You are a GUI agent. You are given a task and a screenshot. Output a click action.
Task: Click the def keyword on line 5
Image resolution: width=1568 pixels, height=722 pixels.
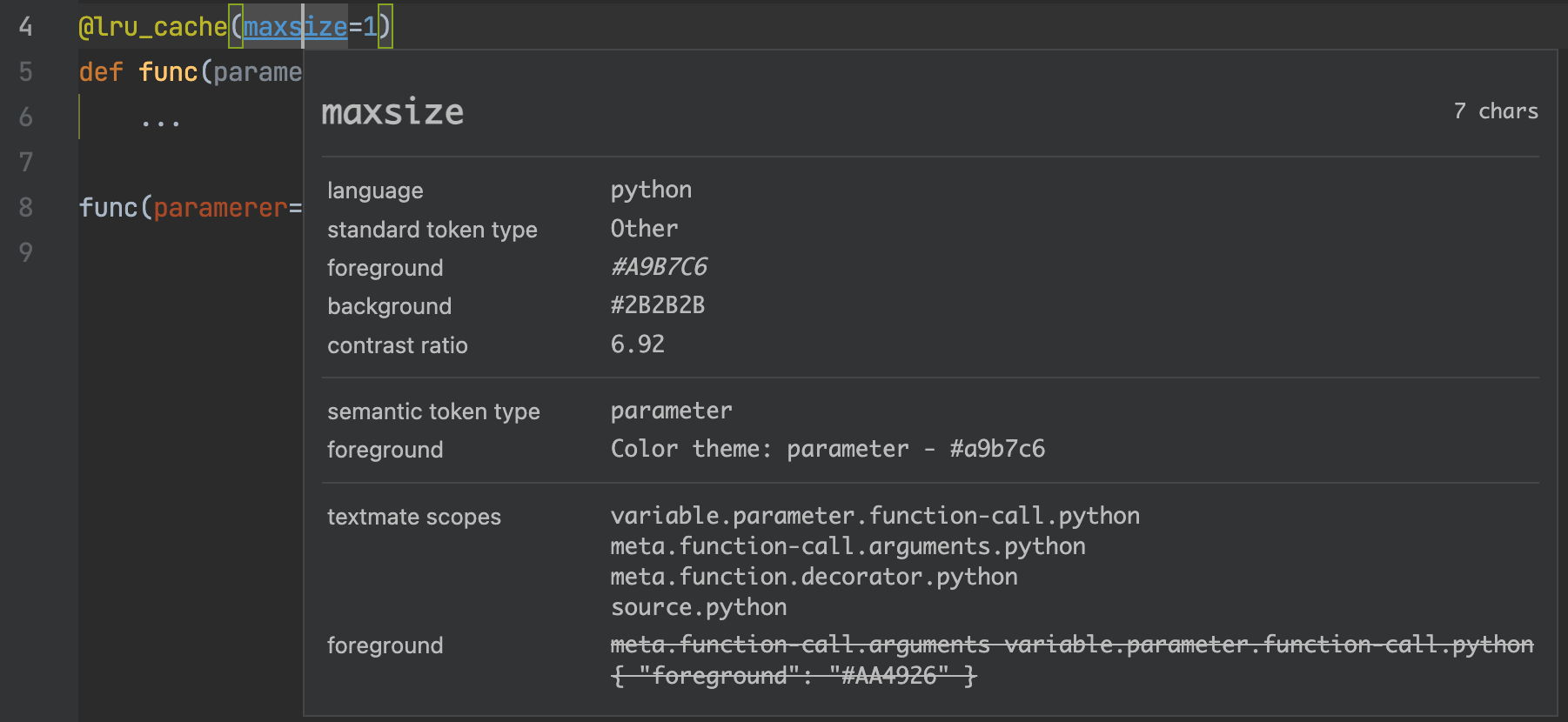(101, 72)
